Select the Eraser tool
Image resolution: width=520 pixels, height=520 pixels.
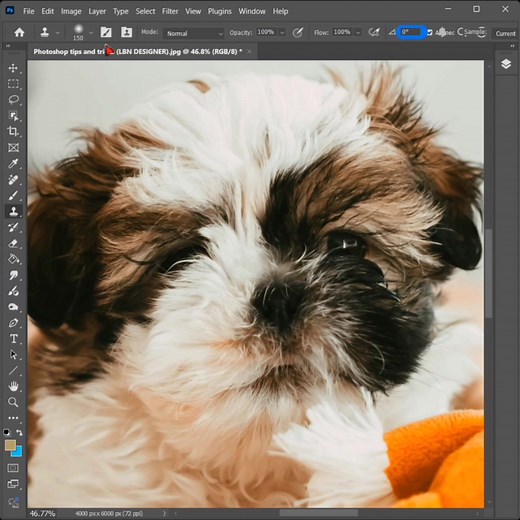[13, 243]
